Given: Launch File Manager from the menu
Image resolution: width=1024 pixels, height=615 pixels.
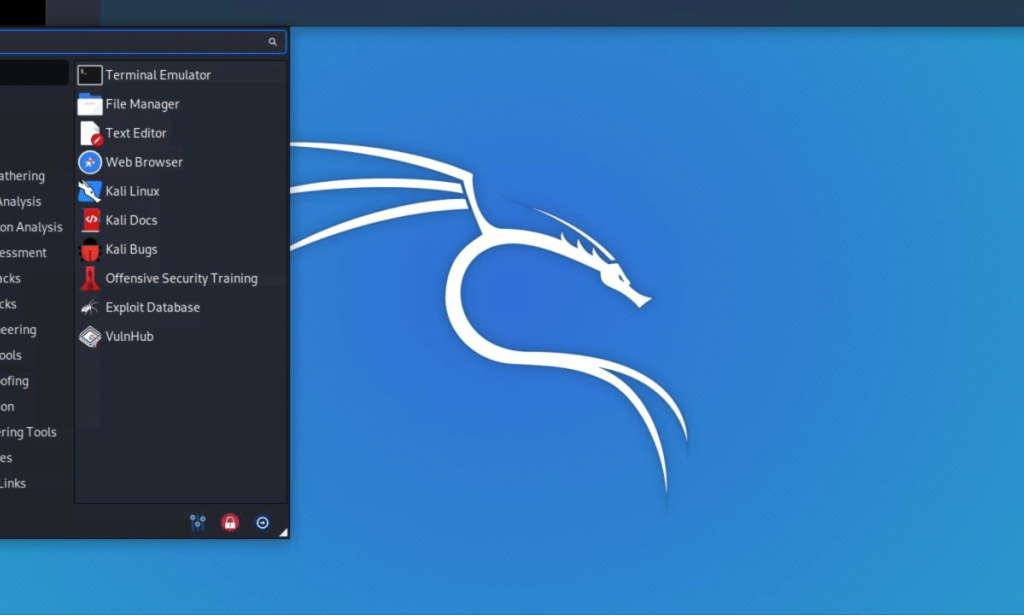Looking at the screenshot, I should pos(181,104).
